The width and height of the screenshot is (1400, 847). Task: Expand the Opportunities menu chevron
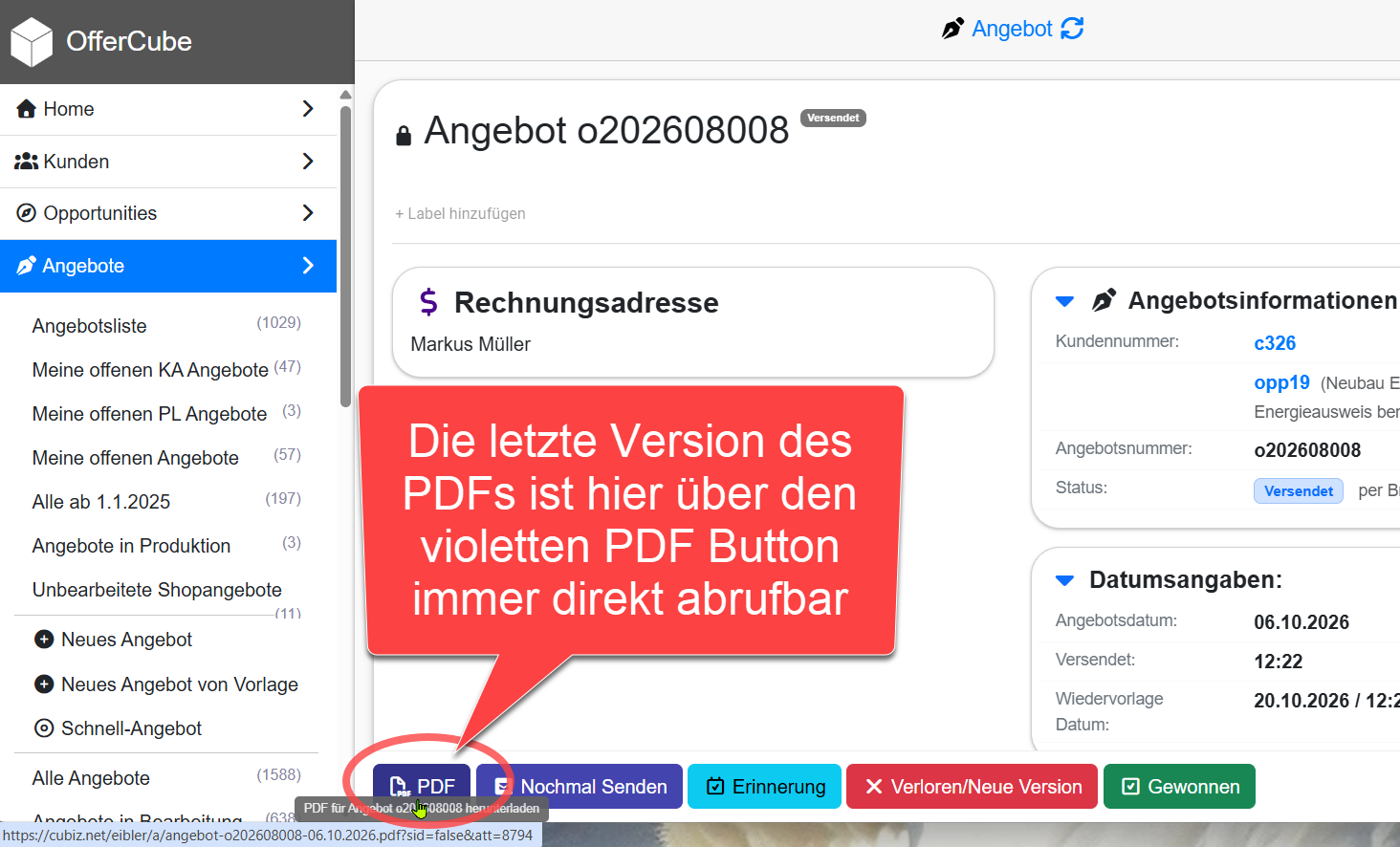pyautogui.click(x=308, y=213)
